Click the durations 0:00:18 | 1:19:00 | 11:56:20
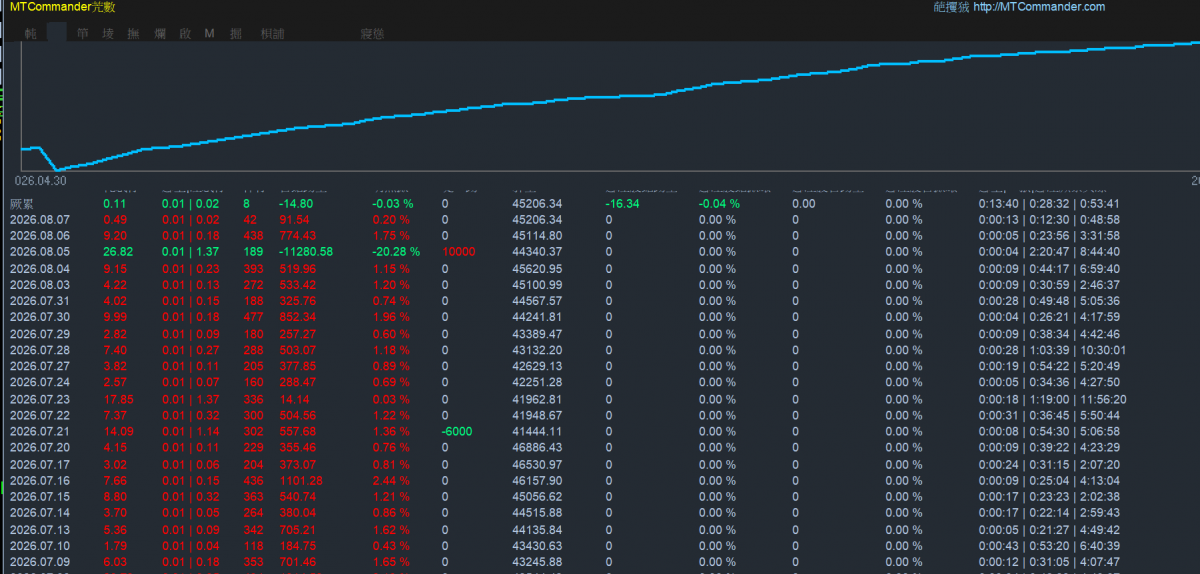 pos(1051,399)
